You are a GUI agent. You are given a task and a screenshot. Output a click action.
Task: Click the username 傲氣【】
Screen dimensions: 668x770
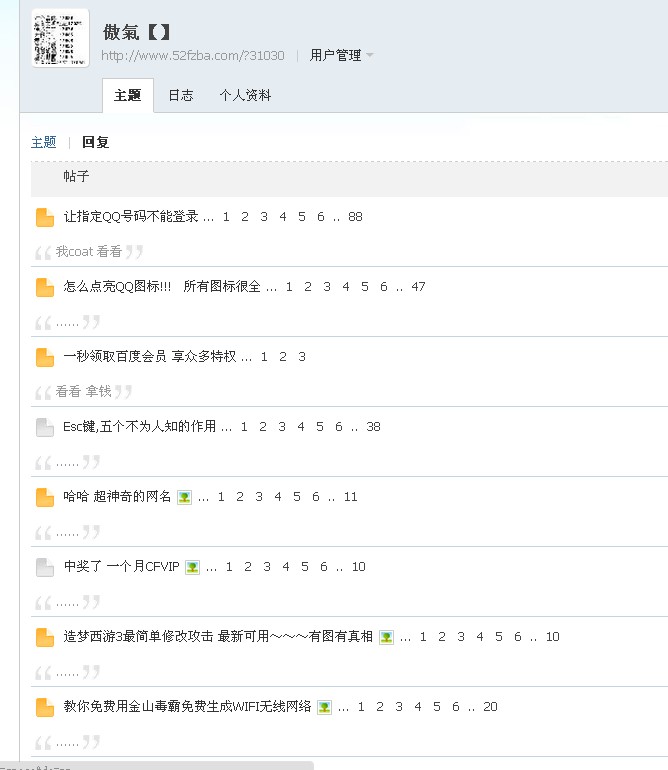coord(136,32)
